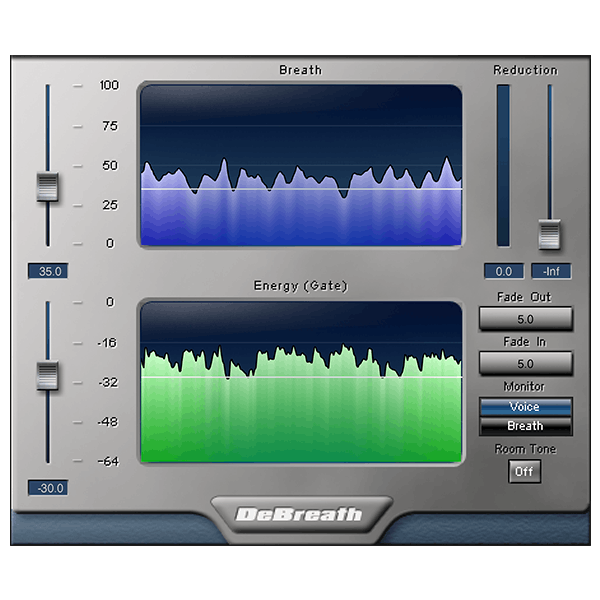Click the Fade Out 5.0 value button
Viewport: 600px width, 600px height.
click(525, 319)
